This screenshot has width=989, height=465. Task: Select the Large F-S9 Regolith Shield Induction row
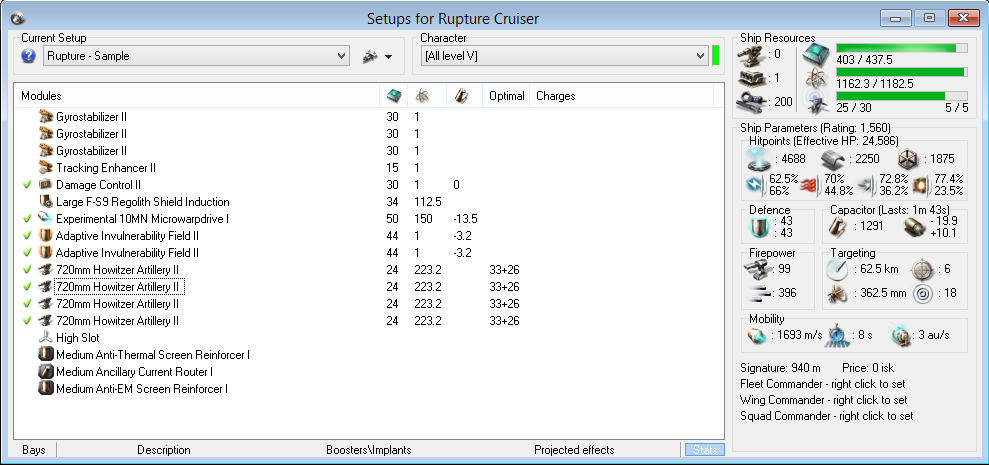[x=142, y=202]
